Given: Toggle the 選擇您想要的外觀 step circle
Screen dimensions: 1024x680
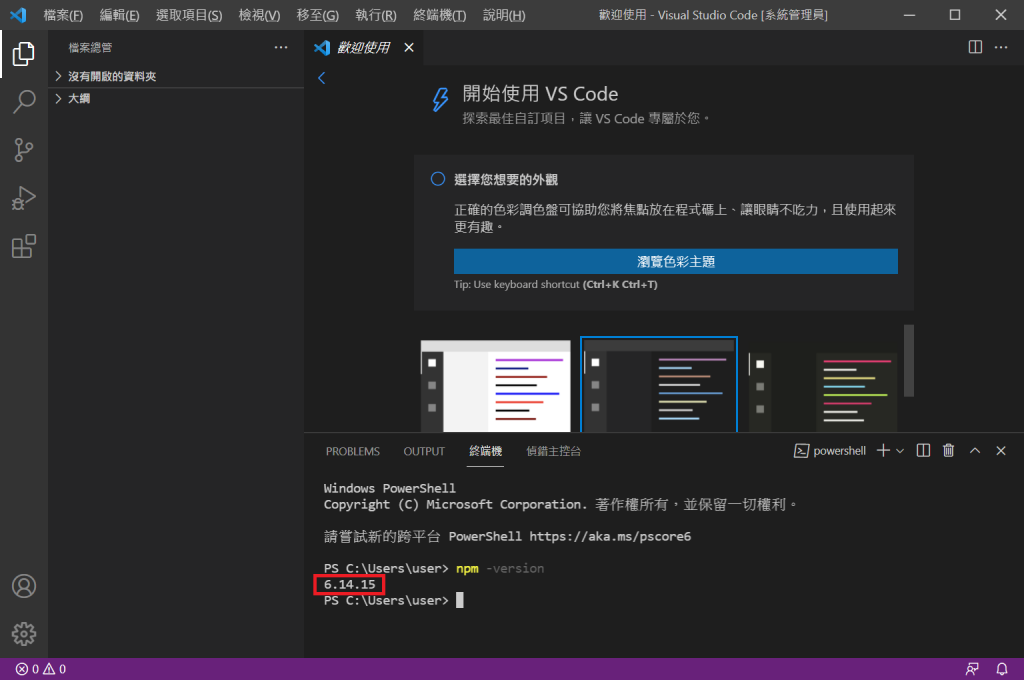Looking at the screenshot, I should (438, 179).
